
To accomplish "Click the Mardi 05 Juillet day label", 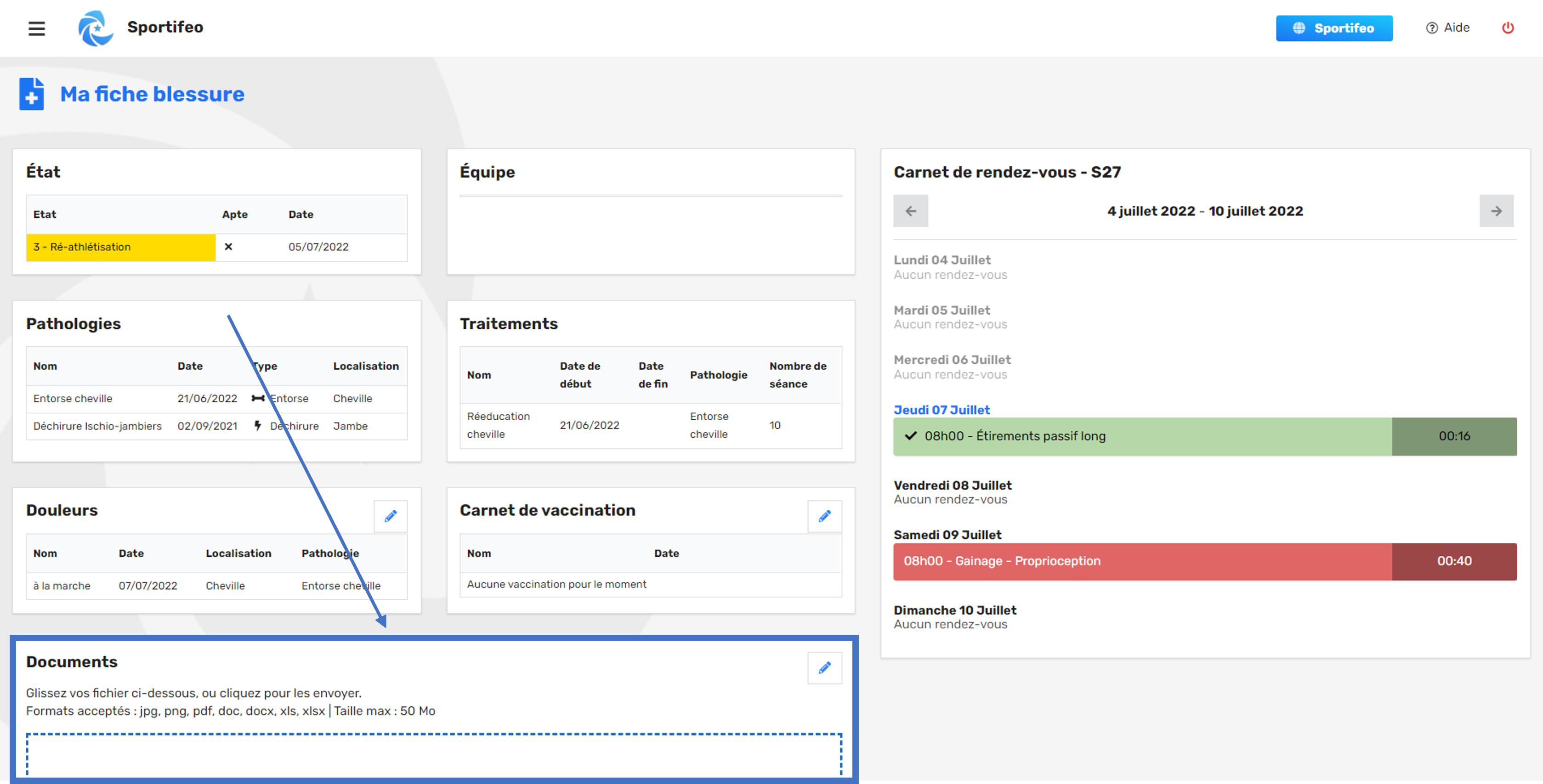I will pos(942,310).
